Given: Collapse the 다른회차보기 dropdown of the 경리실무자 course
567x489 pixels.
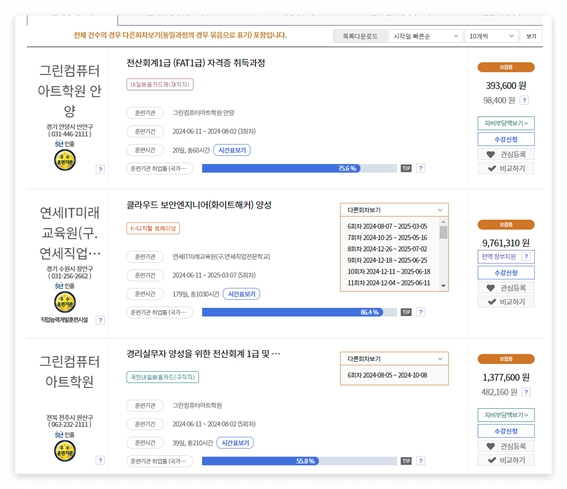Looking at the screenshot, I should tap(394, 359).
